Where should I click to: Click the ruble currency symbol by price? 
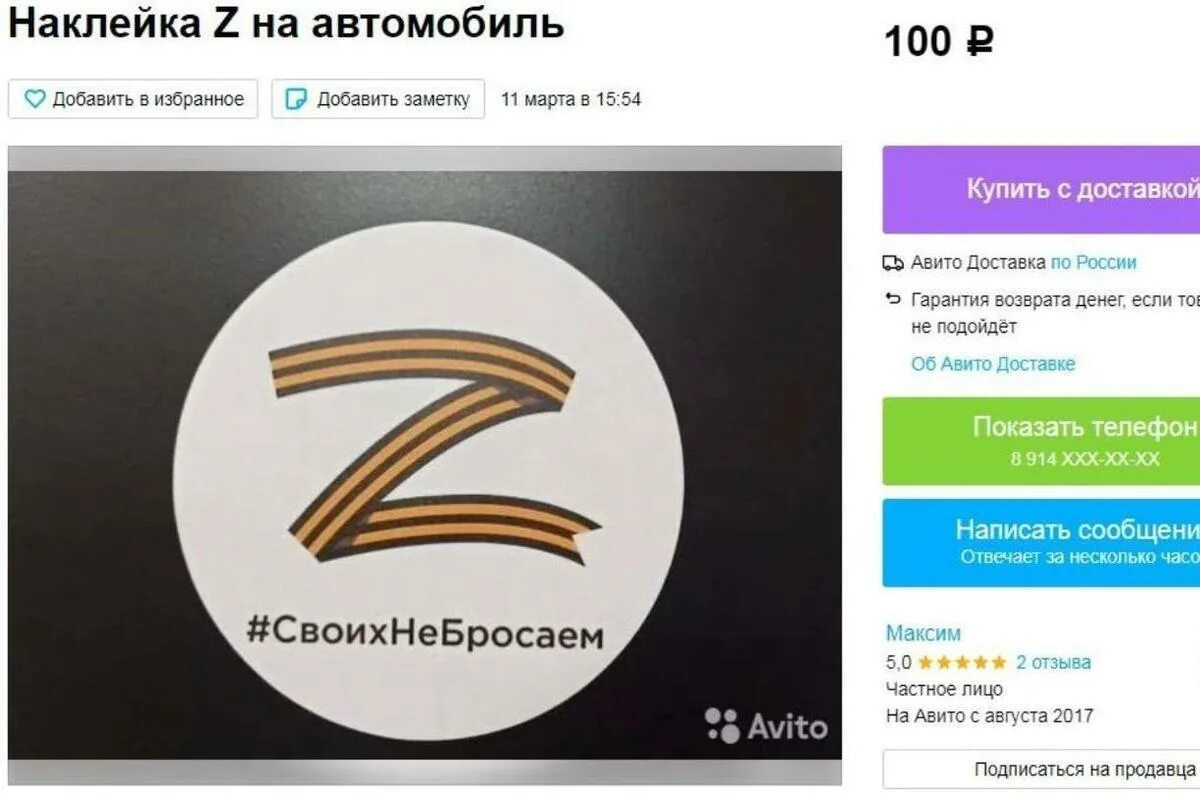pos(979,42)
